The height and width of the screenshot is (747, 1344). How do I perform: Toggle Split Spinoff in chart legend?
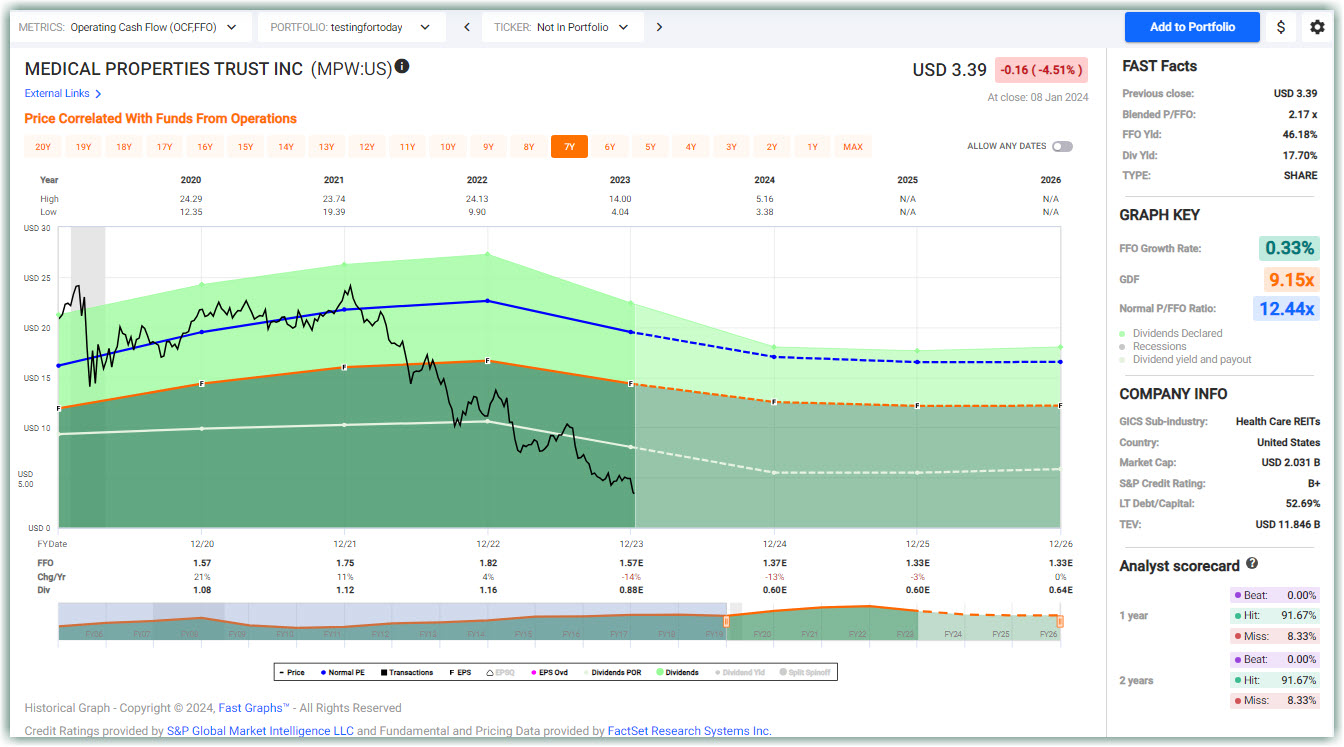coord(803,672)
